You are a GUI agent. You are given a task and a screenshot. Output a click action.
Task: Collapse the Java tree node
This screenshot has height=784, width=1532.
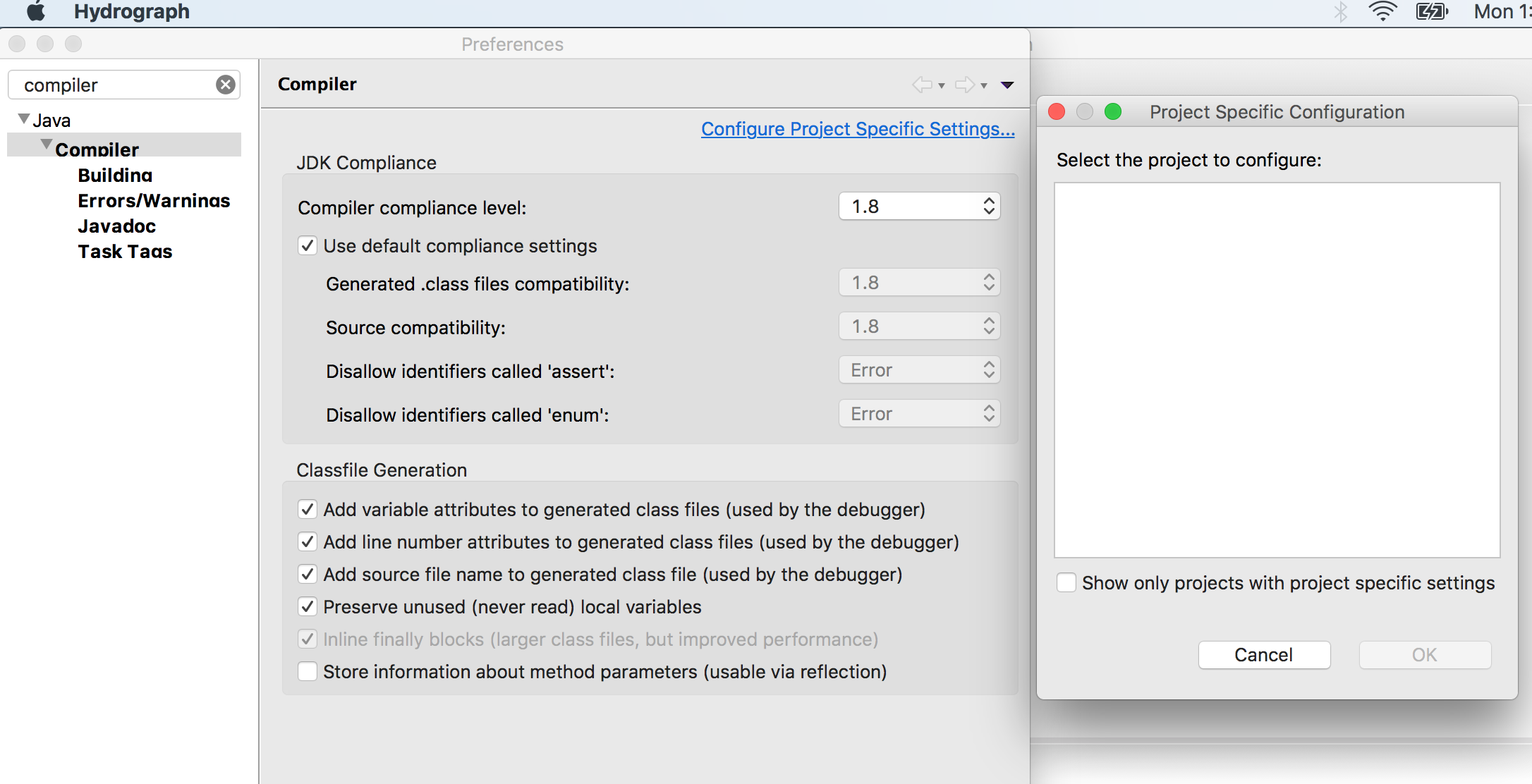click(24, 119)
